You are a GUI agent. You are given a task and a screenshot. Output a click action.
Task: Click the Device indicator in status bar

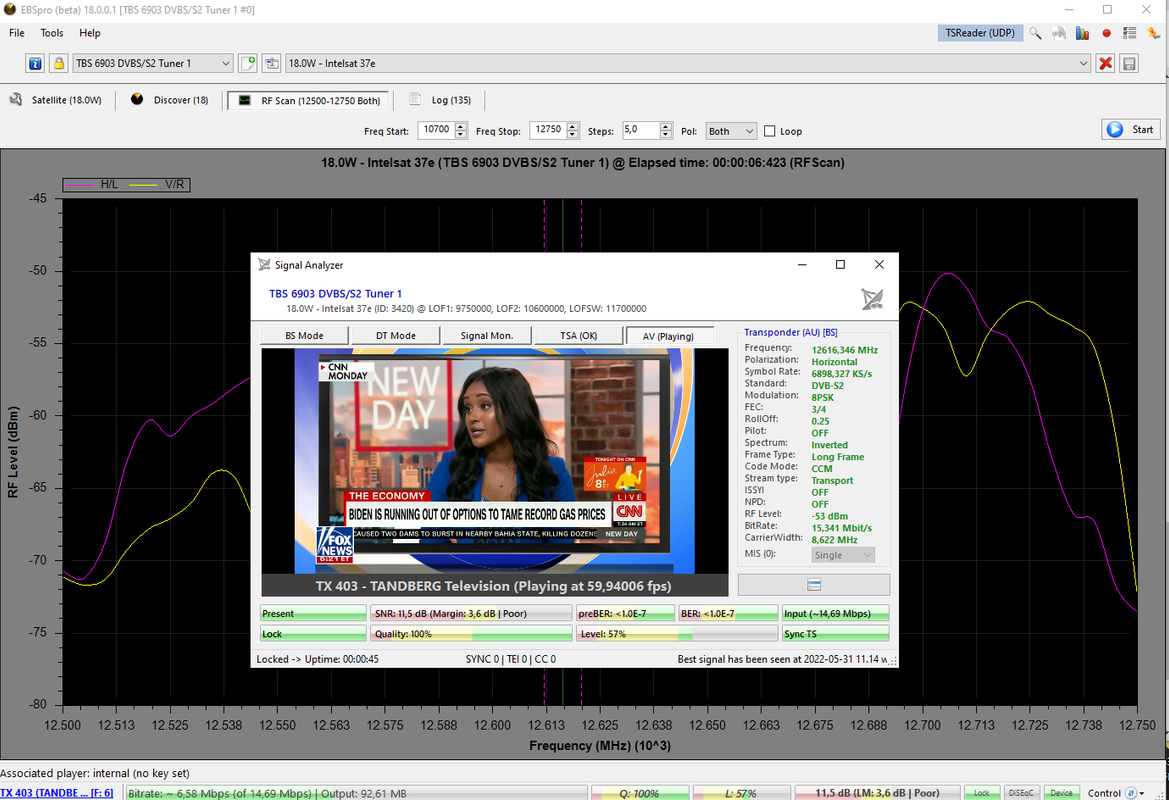(x=1062, y=793)
